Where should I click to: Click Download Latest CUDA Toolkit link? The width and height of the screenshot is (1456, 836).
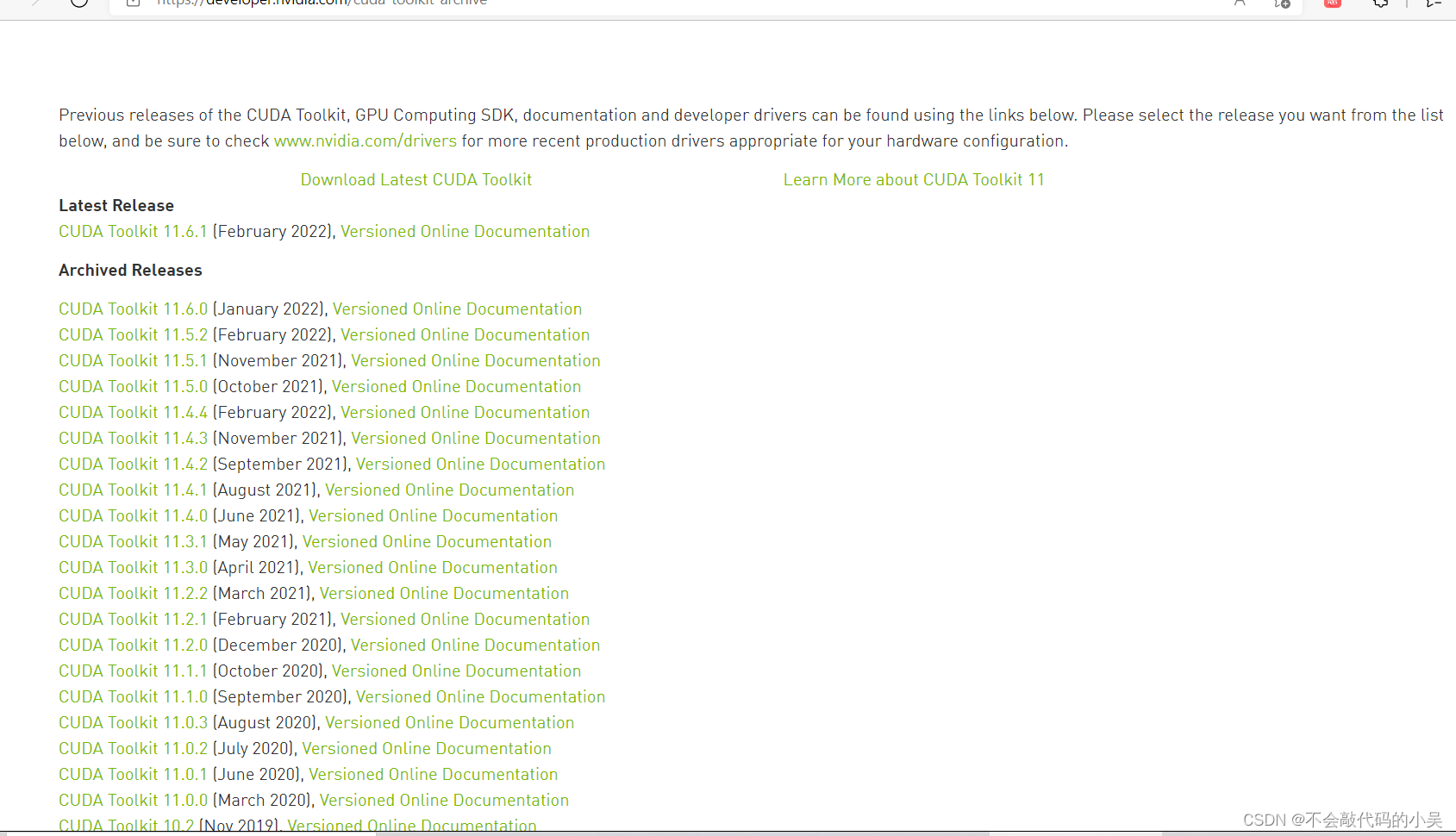coord(416,180)
